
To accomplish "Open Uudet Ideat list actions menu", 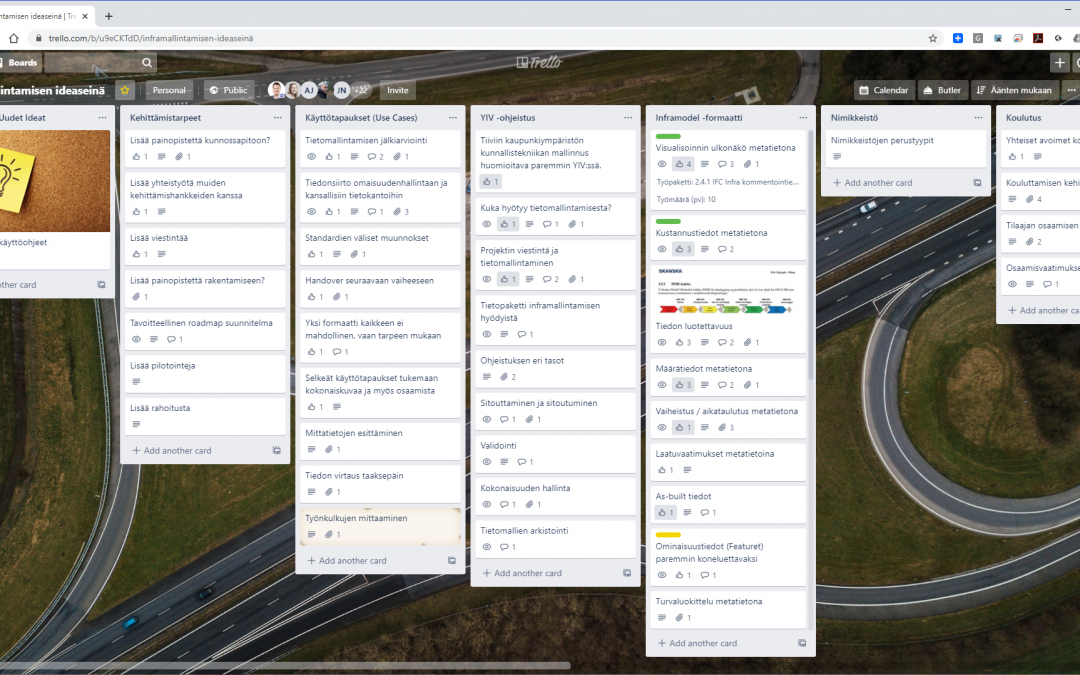I will pyautogui.click(x=103, y=118).
